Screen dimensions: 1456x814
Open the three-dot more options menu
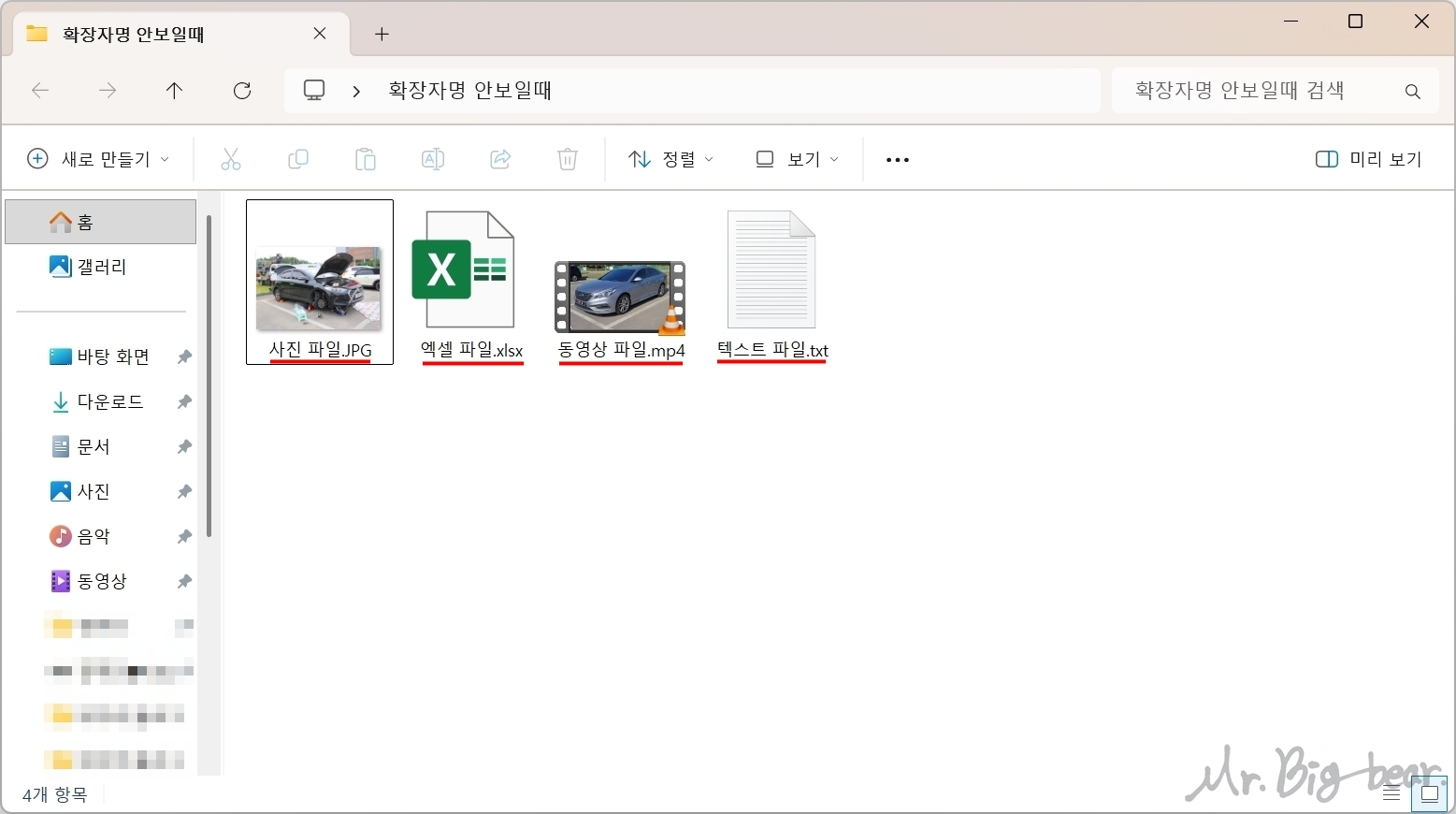(898, 160)
